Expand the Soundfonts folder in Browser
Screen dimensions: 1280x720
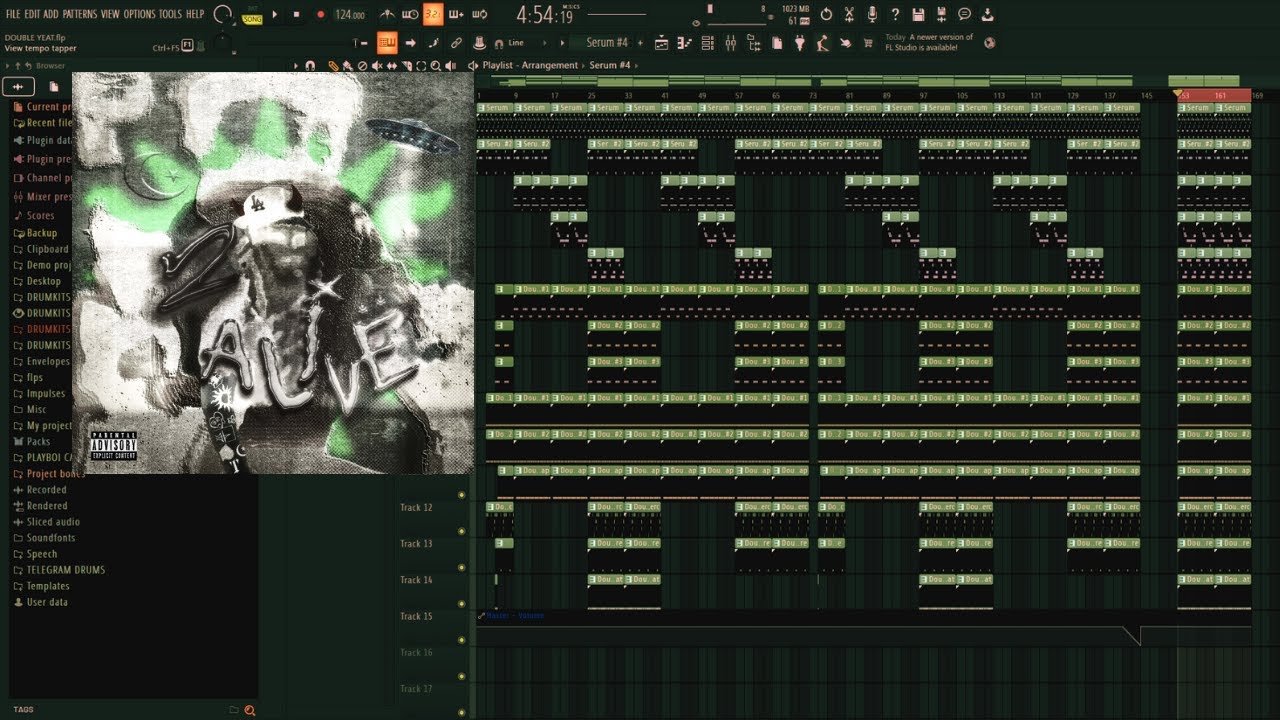point(50,538)
